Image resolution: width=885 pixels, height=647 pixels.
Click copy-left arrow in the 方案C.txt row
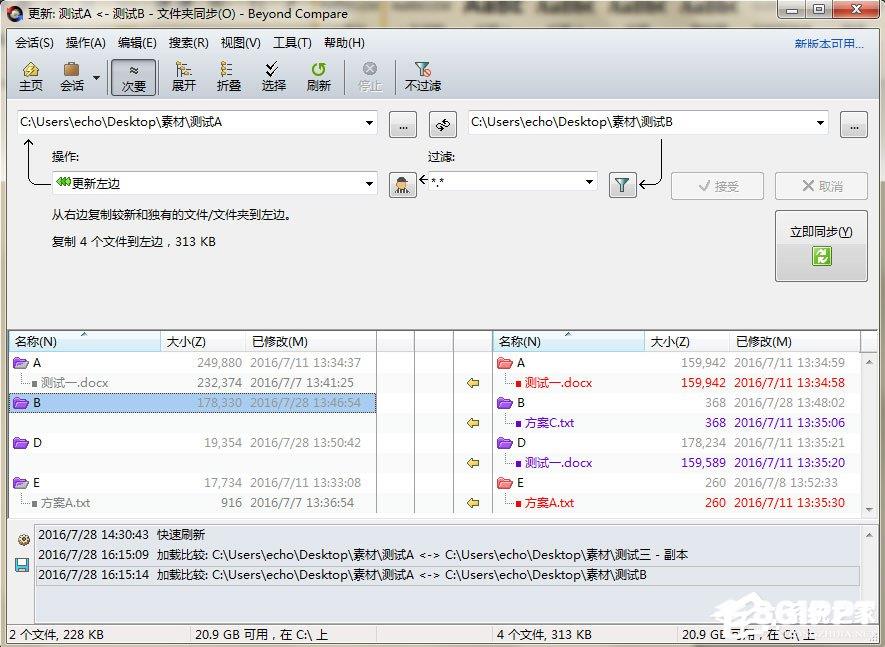(473, 423)
